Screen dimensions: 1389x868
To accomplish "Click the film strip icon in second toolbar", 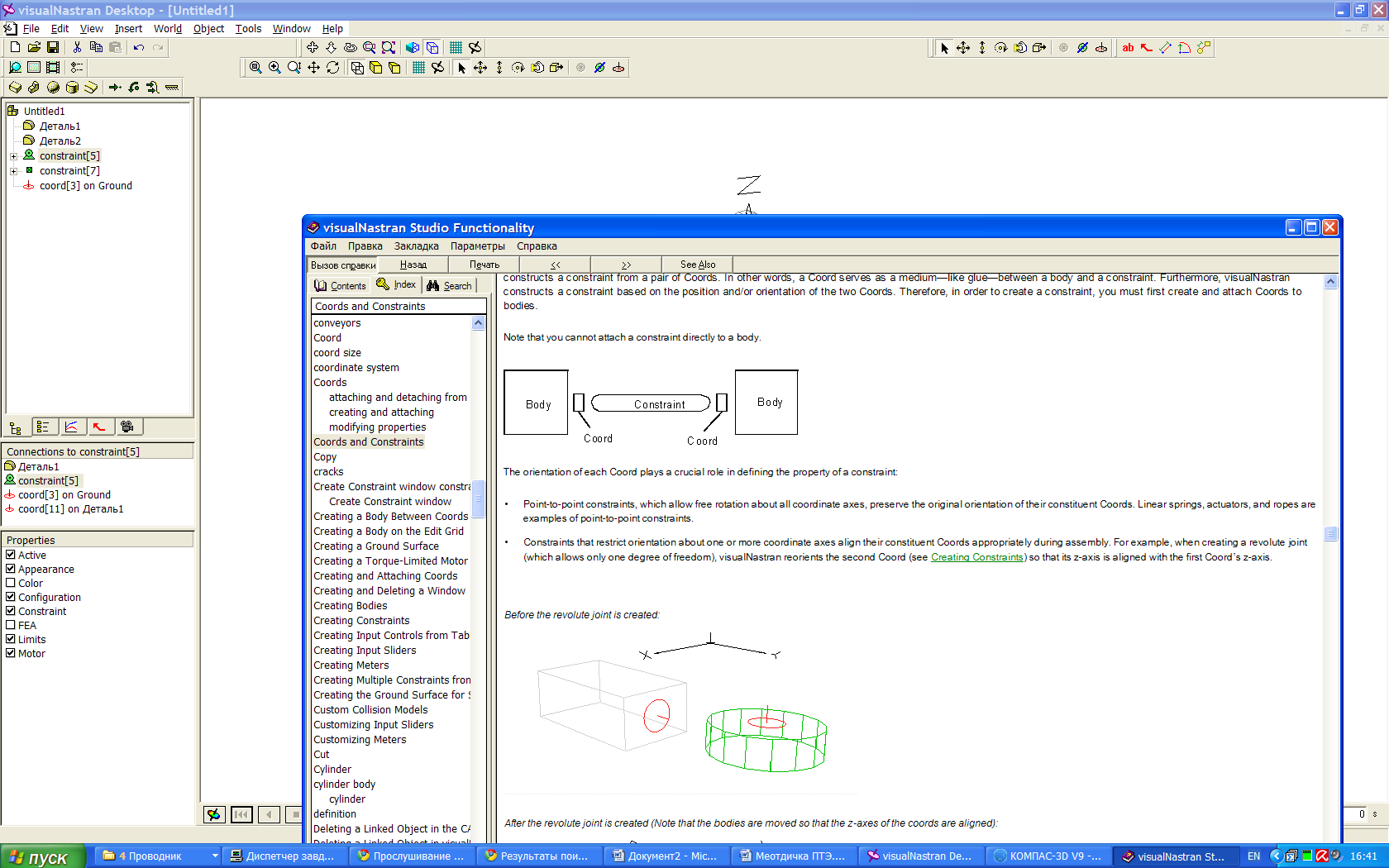I will (53, 67).
